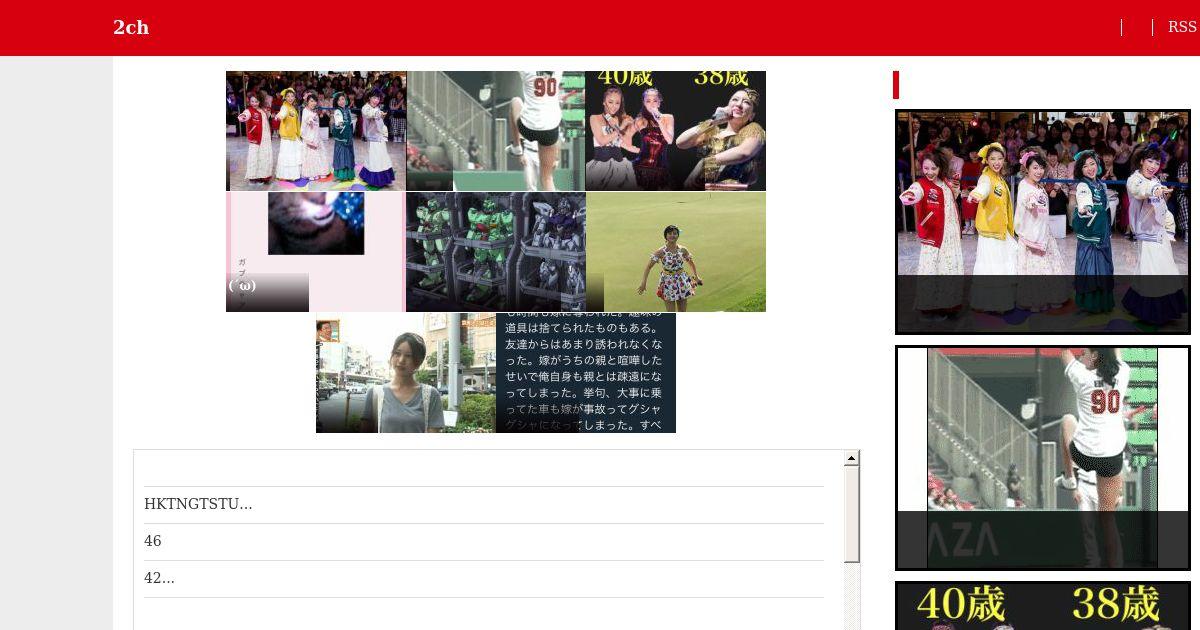Open grid thumbnail labeled 40歳 38歳
The image size is (1200, 630).
tap(676, 131)
